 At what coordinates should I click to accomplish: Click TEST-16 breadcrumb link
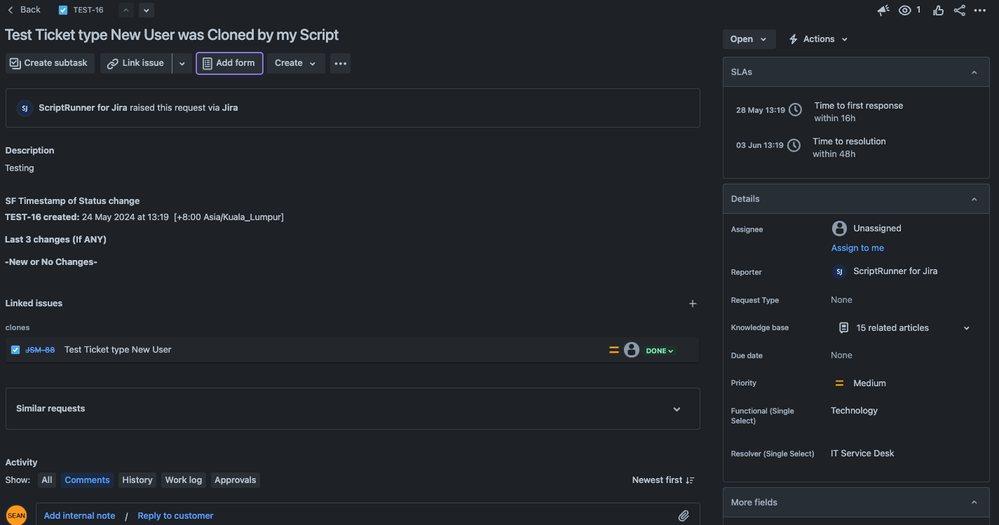[x=88, y=10]
